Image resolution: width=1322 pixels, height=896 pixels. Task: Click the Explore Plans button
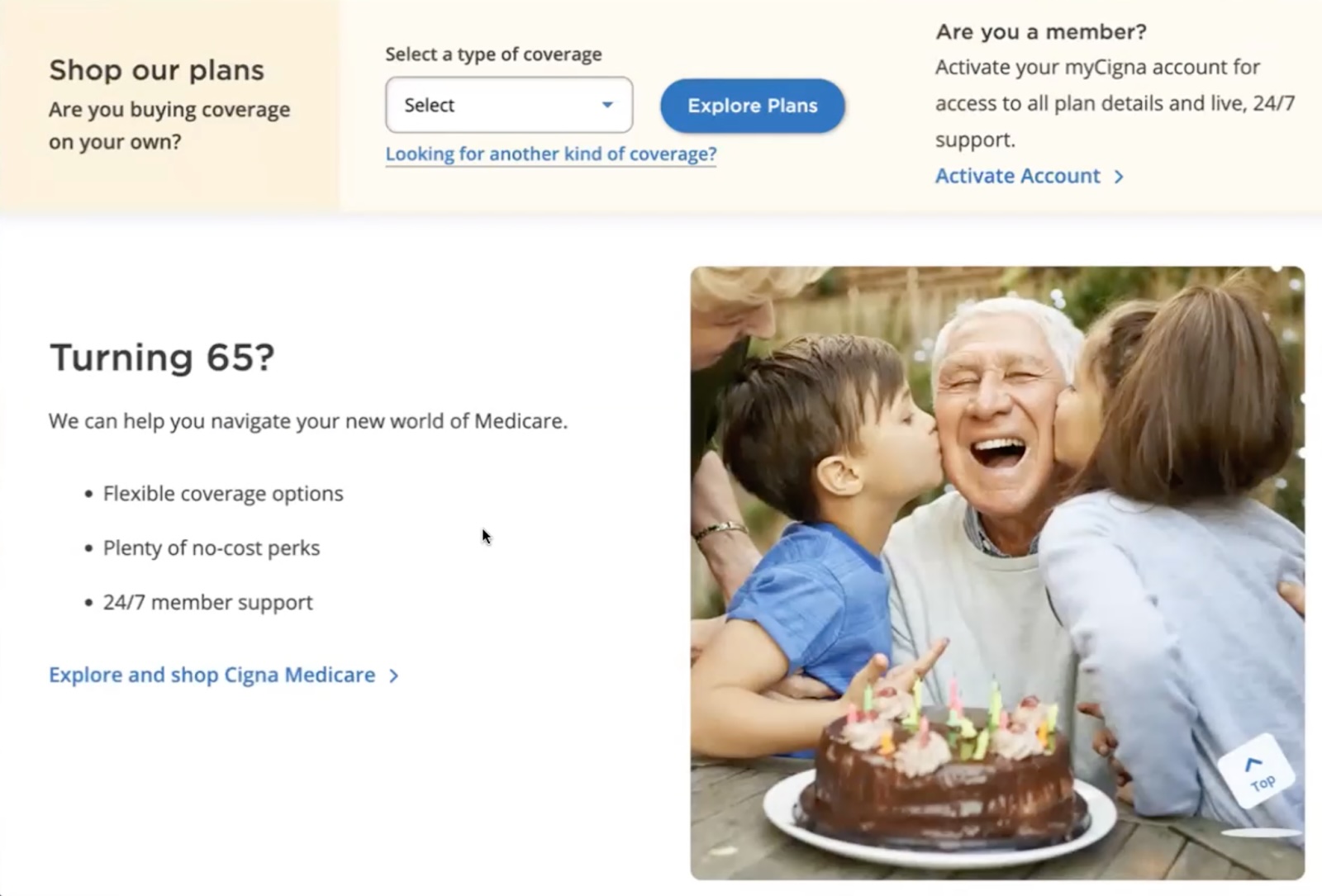click(x=753, y=106)
